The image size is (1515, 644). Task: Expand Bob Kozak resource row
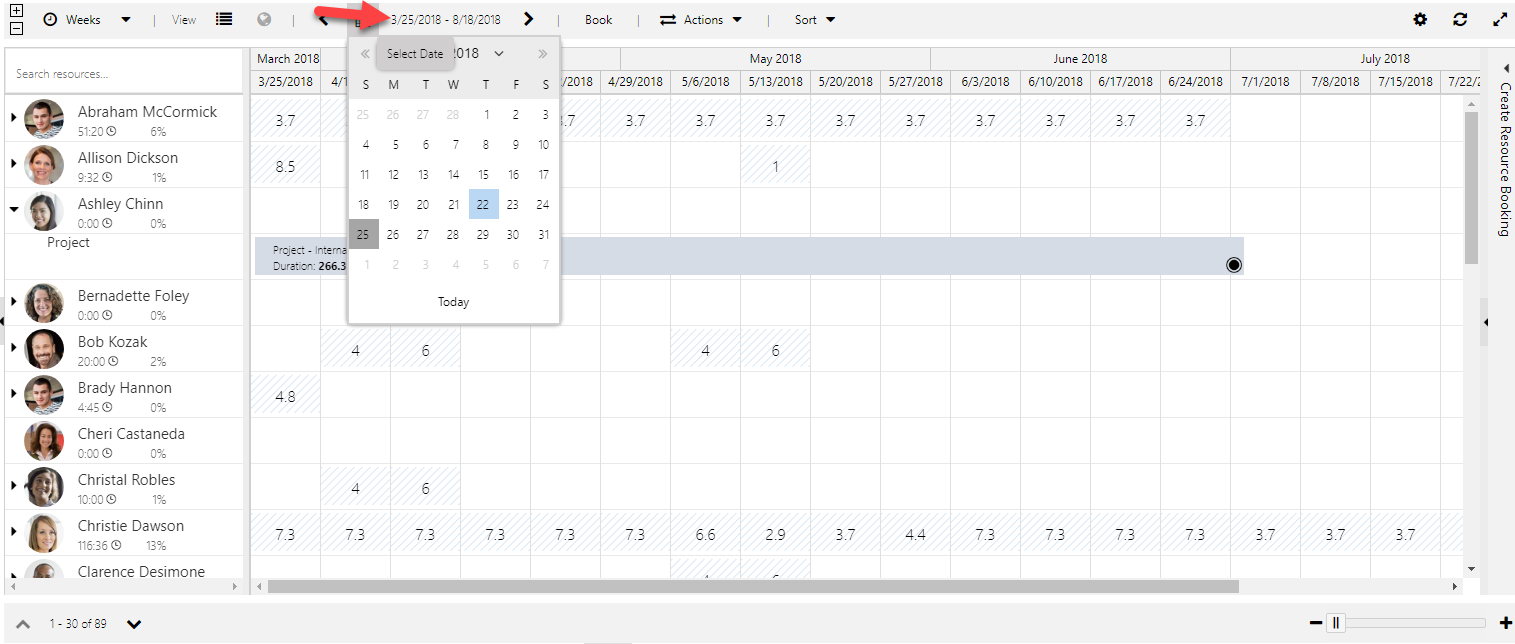coord(14,348)
